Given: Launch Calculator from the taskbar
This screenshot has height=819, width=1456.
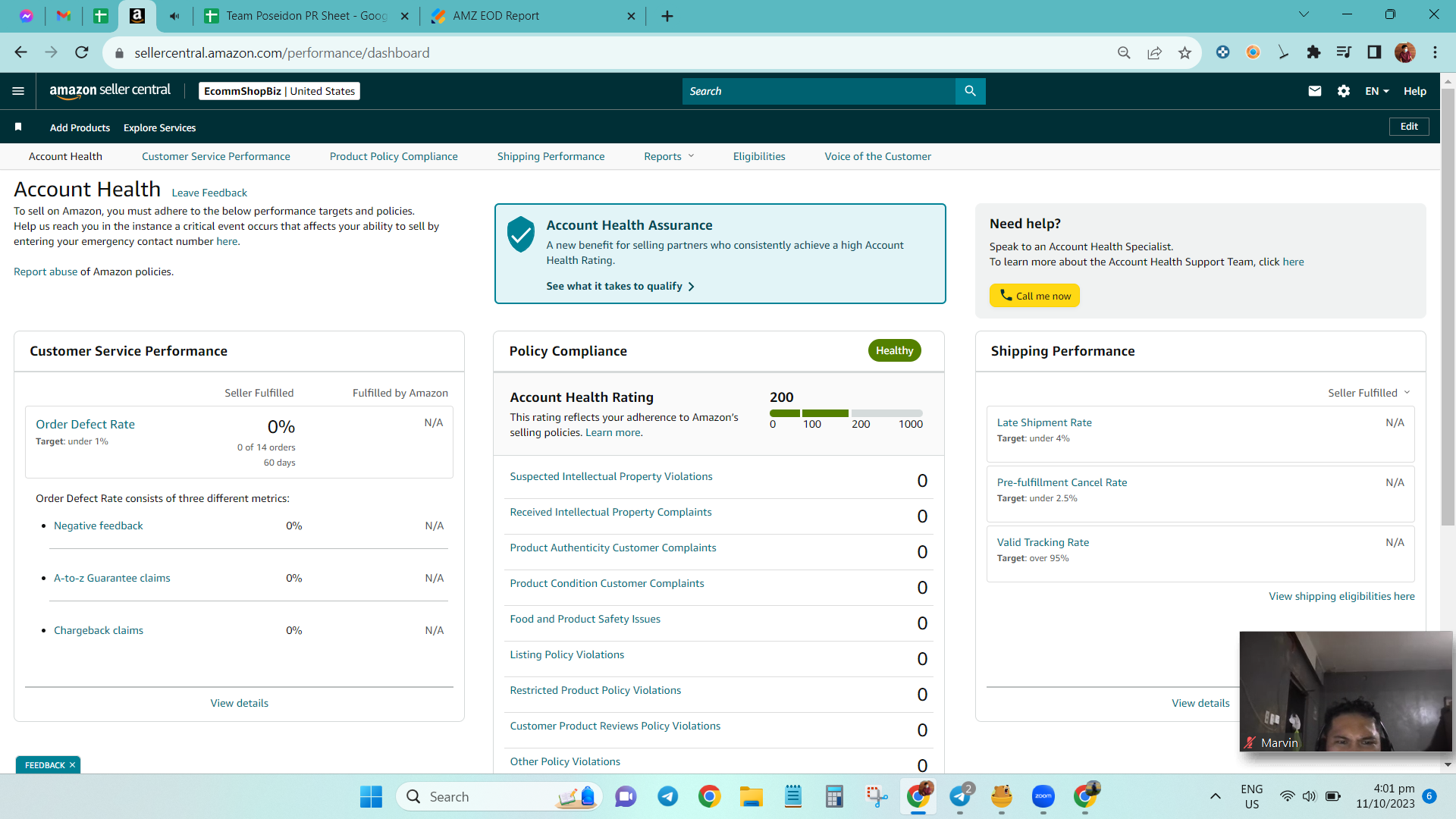Looking at the screenshot, I should (x=834, y=796).
